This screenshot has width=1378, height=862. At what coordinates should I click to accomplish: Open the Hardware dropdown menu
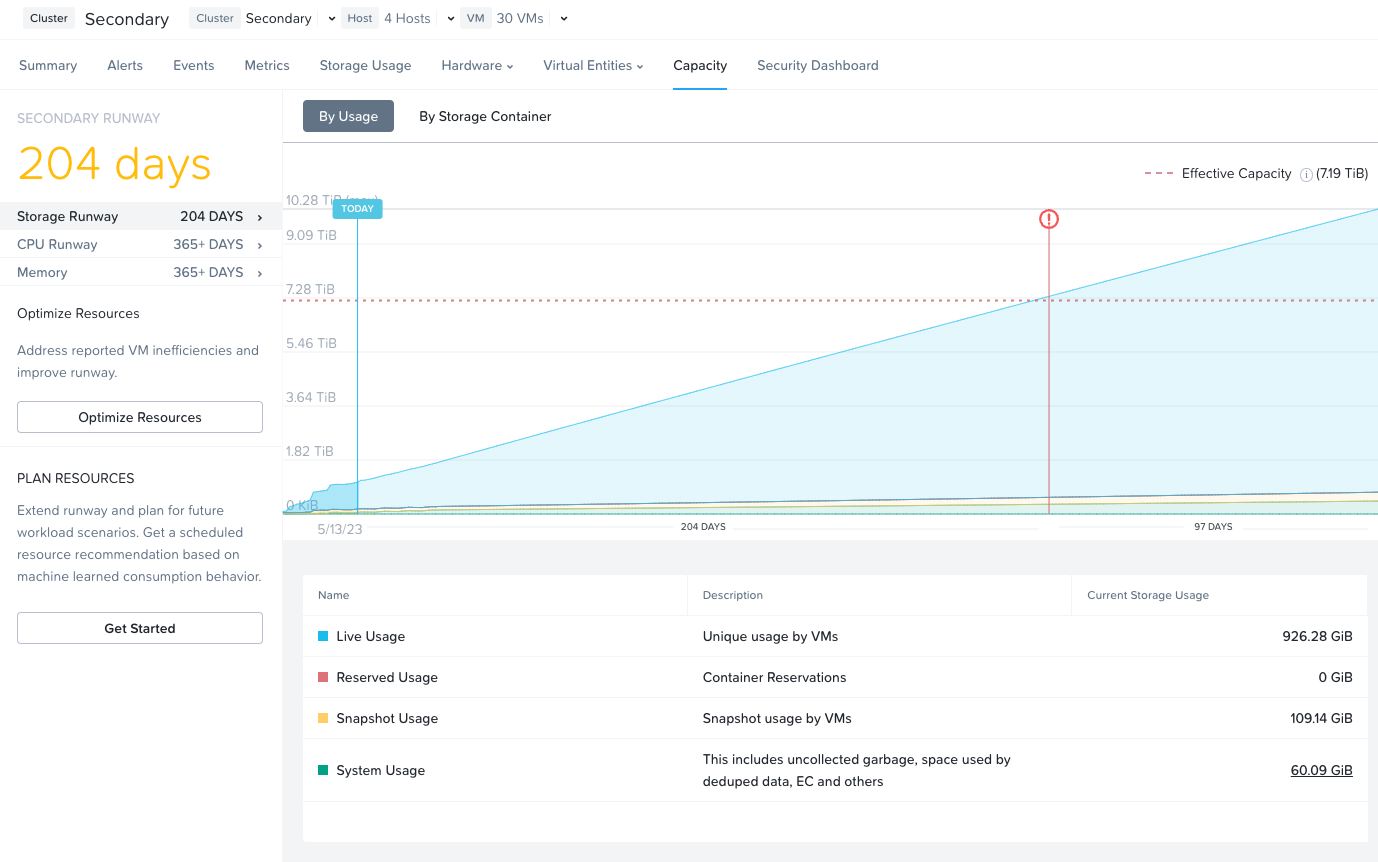[477, 65]
